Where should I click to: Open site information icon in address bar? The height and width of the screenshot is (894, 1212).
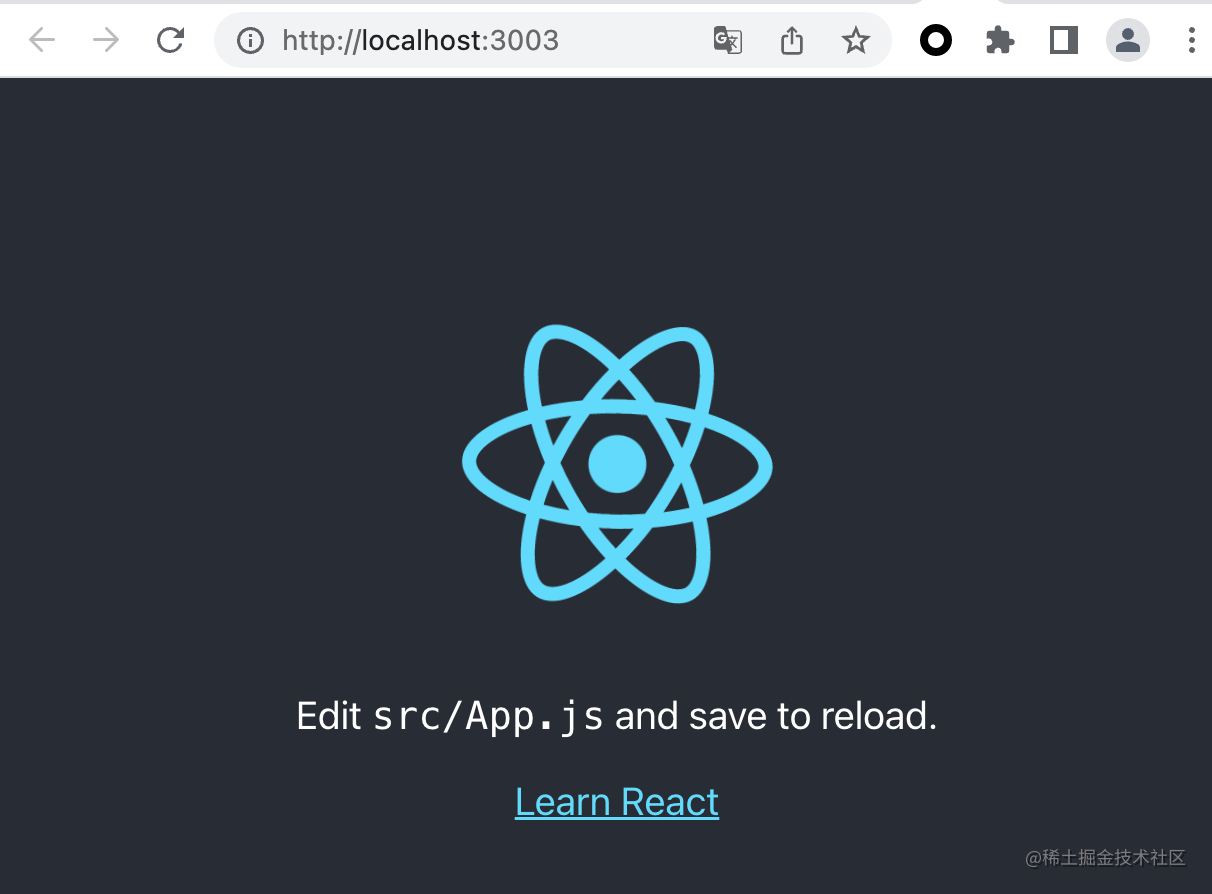[x=250, y=40]
